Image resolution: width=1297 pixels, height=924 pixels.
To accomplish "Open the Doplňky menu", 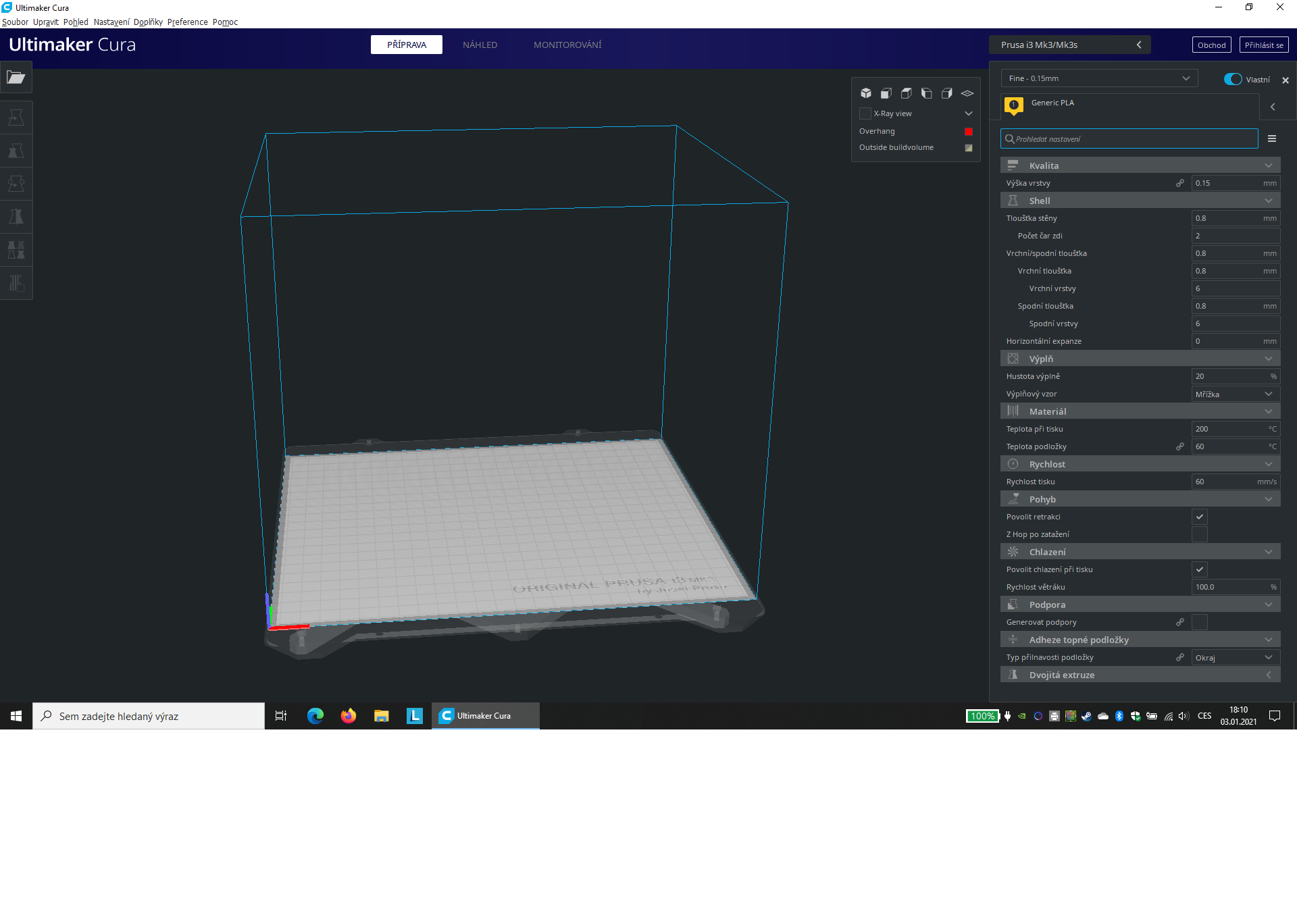I will (148, 22).
